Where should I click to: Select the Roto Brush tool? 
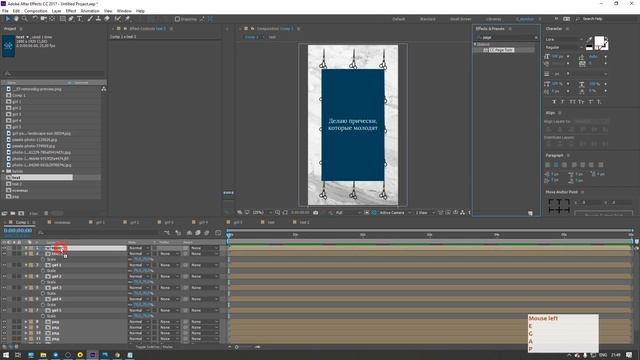[118, 19]
